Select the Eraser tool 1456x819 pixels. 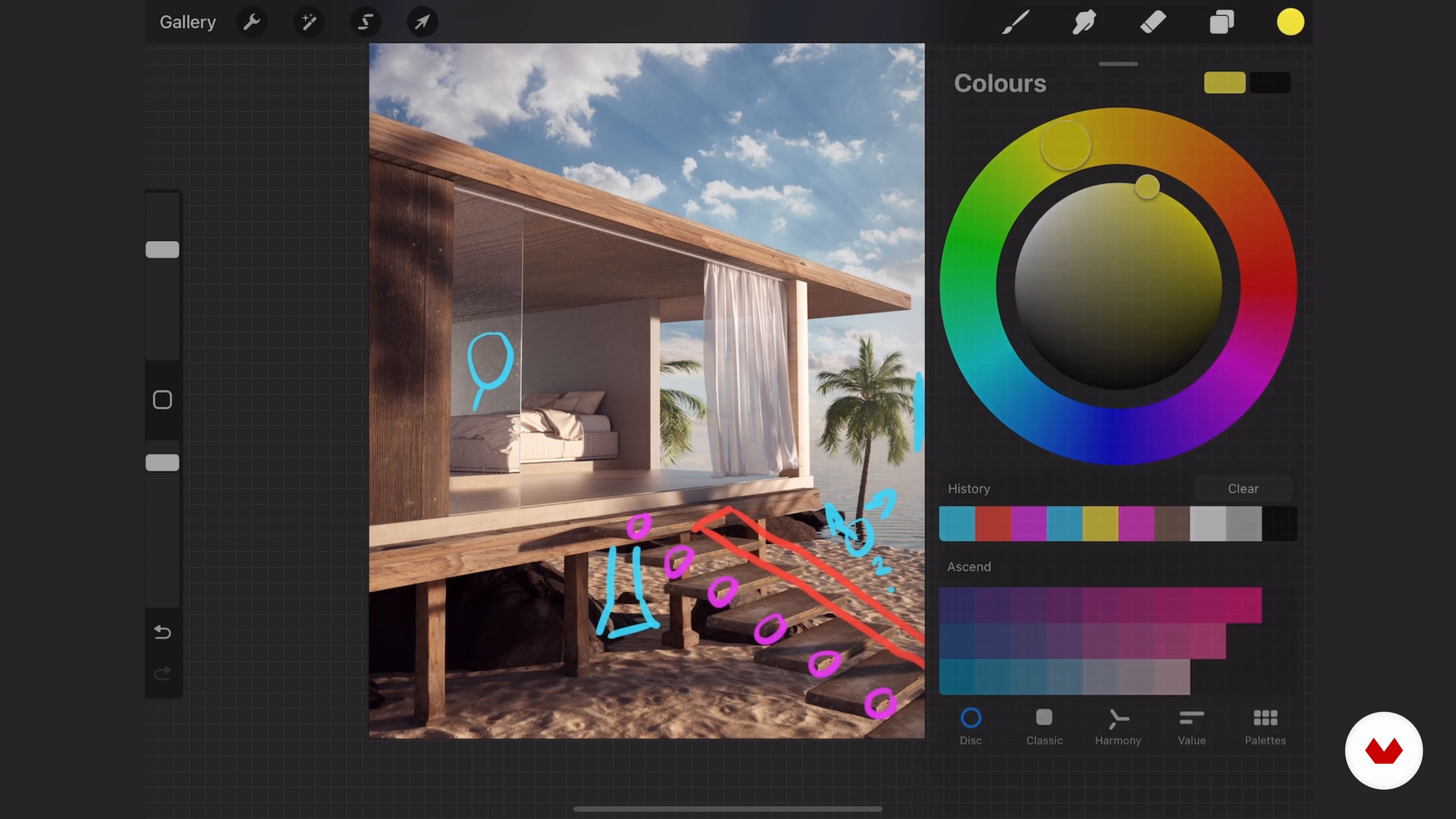pos(1153,22)
